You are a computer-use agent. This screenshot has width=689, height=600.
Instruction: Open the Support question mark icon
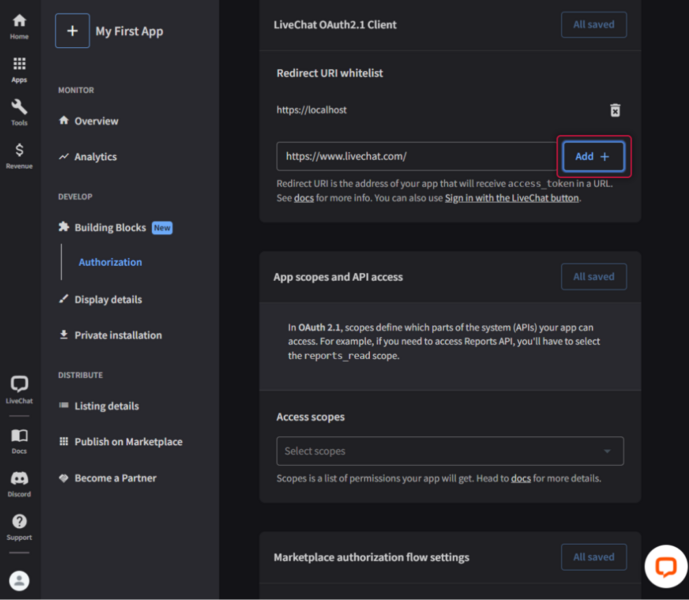tap(19, 524)
